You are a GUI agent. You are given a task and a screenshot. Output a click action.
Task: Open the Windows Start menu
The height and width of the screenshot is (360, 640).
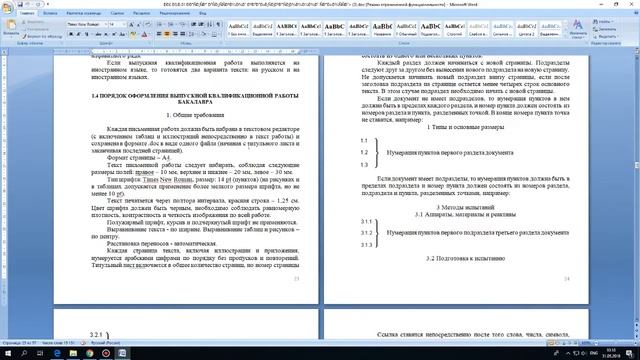(8, 353)
